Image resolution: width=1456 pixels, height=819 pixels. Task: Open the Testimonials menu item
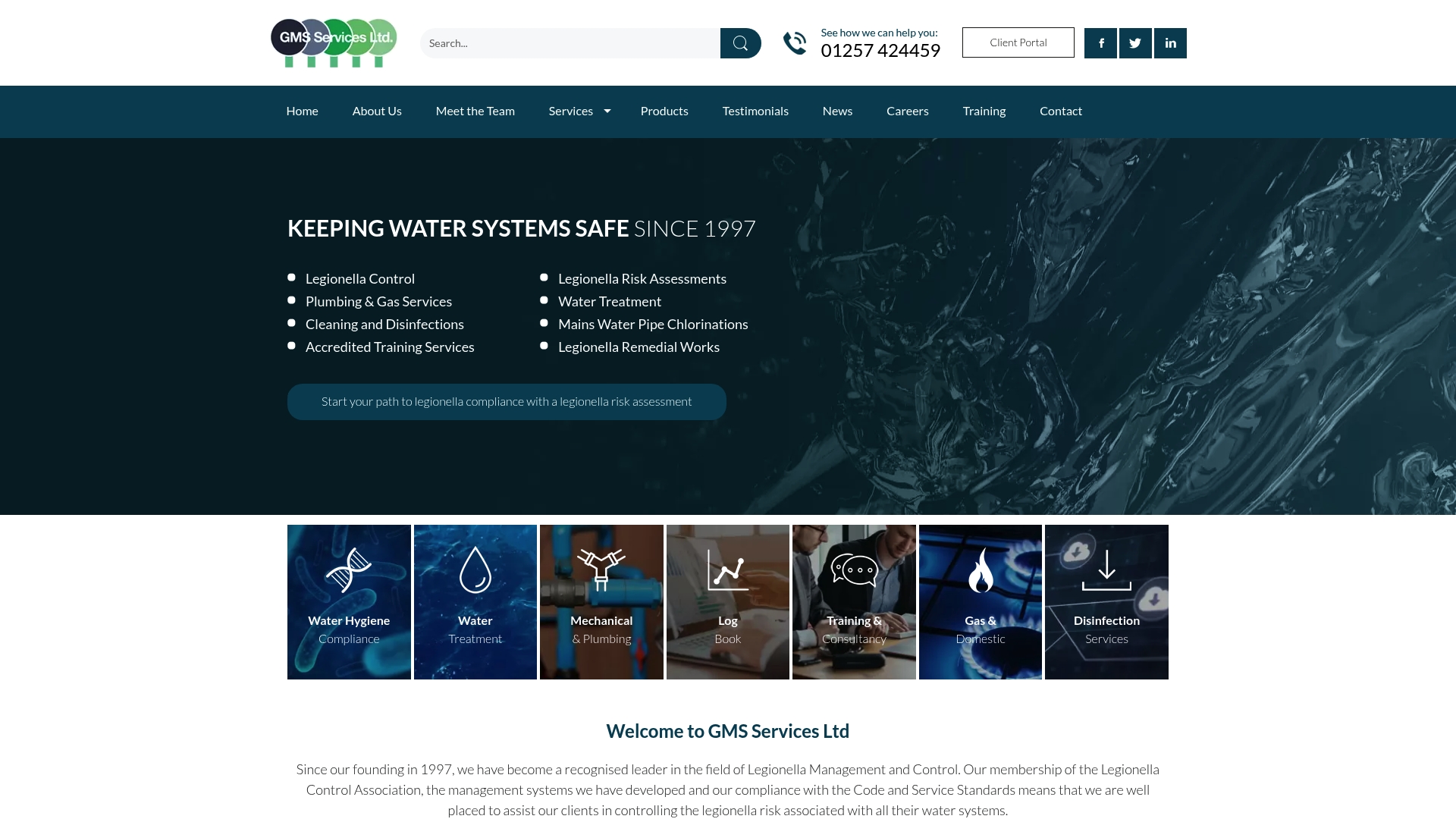755,111
